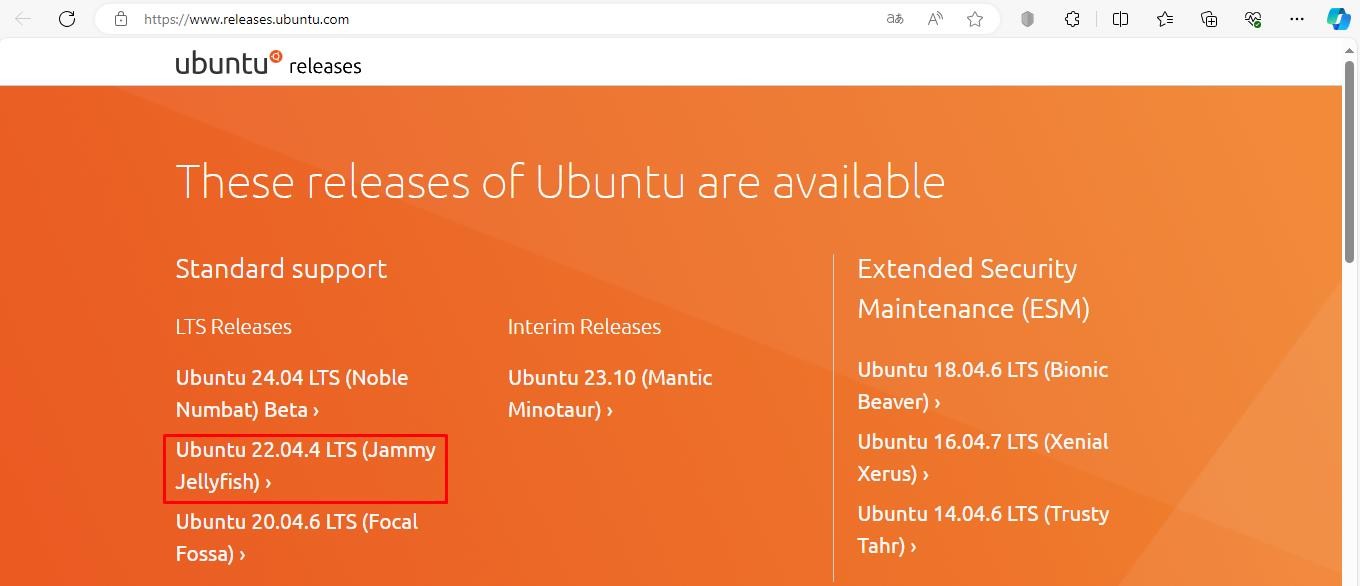Open Settings and more menu
The width and height of the screenshot is (1360, 586).
tap(1297, 19)
